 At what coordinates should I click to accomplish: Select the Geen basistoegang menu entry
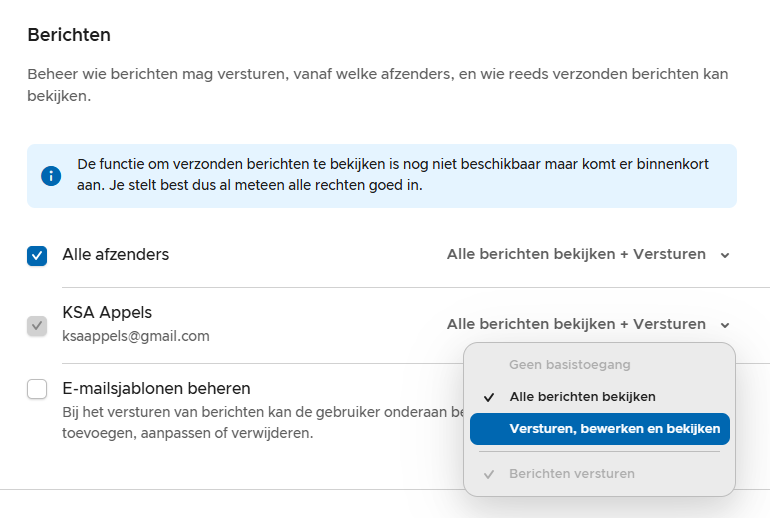coord(570,365)
